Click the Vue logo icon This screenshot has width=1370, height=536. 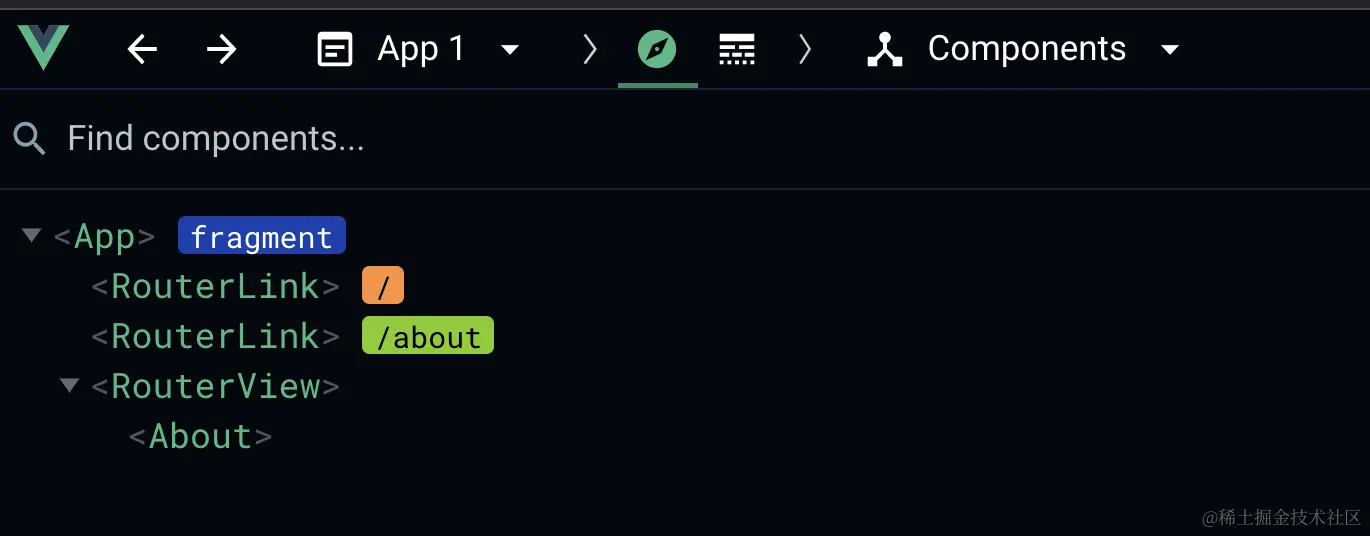tap(43, 48)
